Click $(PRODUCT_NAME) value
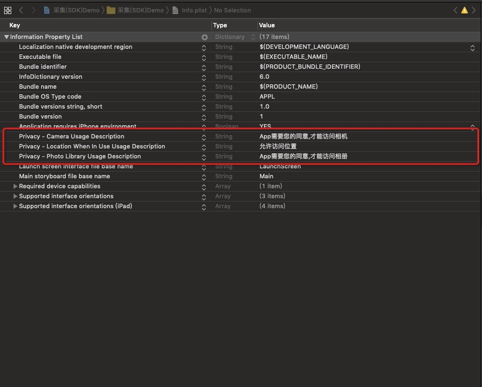482x387 pixels. pos(289,87)
